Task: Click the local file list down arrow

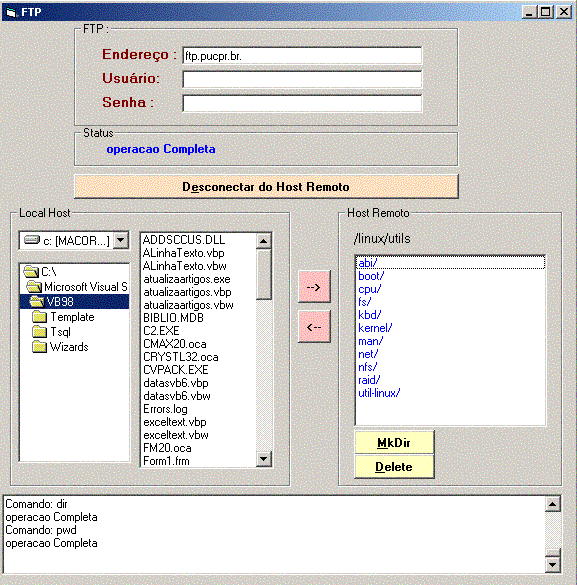Action: pos(264,459)
